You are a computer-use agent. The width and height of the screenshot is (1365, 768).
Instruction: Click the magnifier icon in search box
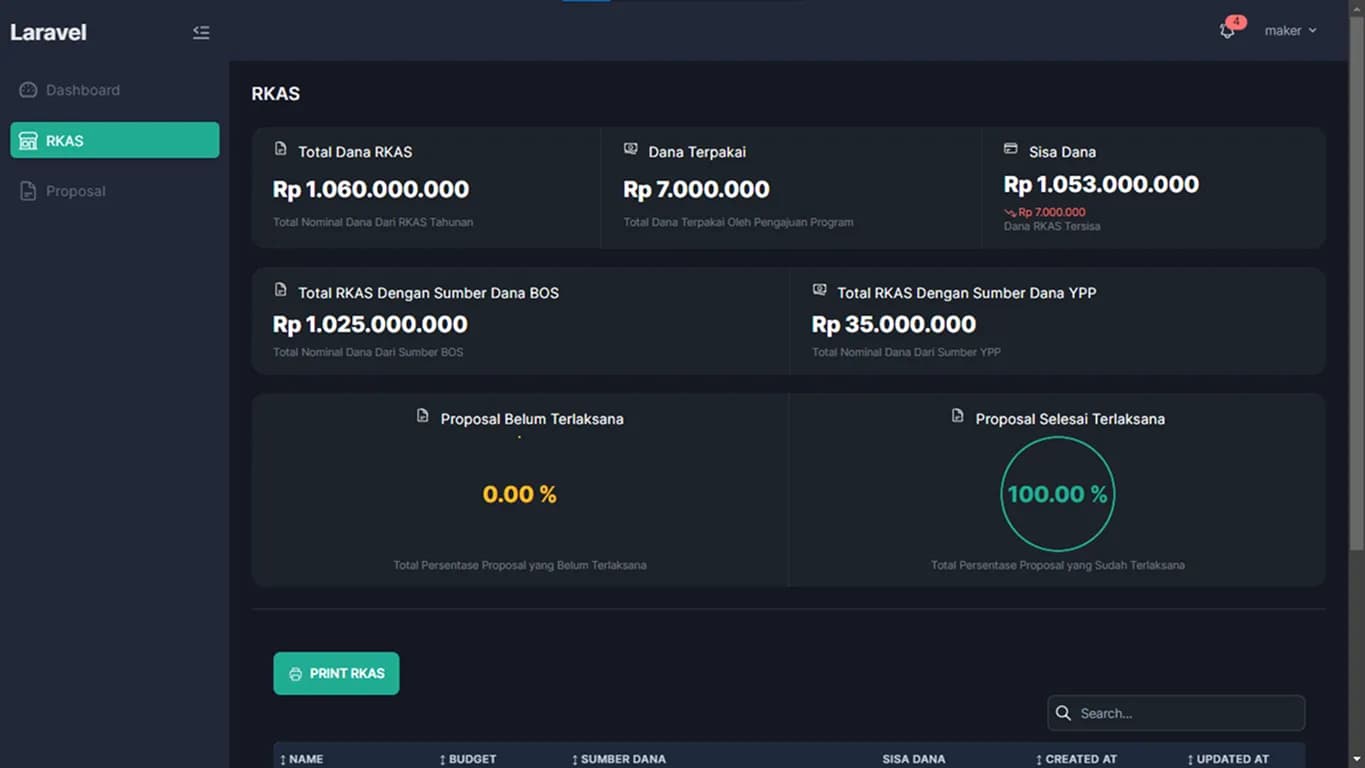[x=1063, y=713]
